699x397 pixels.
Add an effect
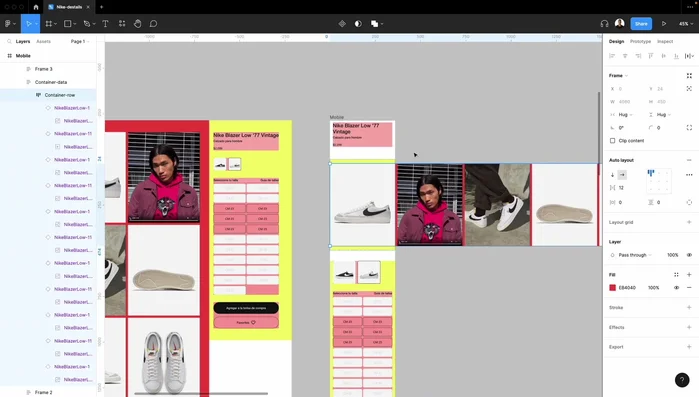(x=689, y=327)
